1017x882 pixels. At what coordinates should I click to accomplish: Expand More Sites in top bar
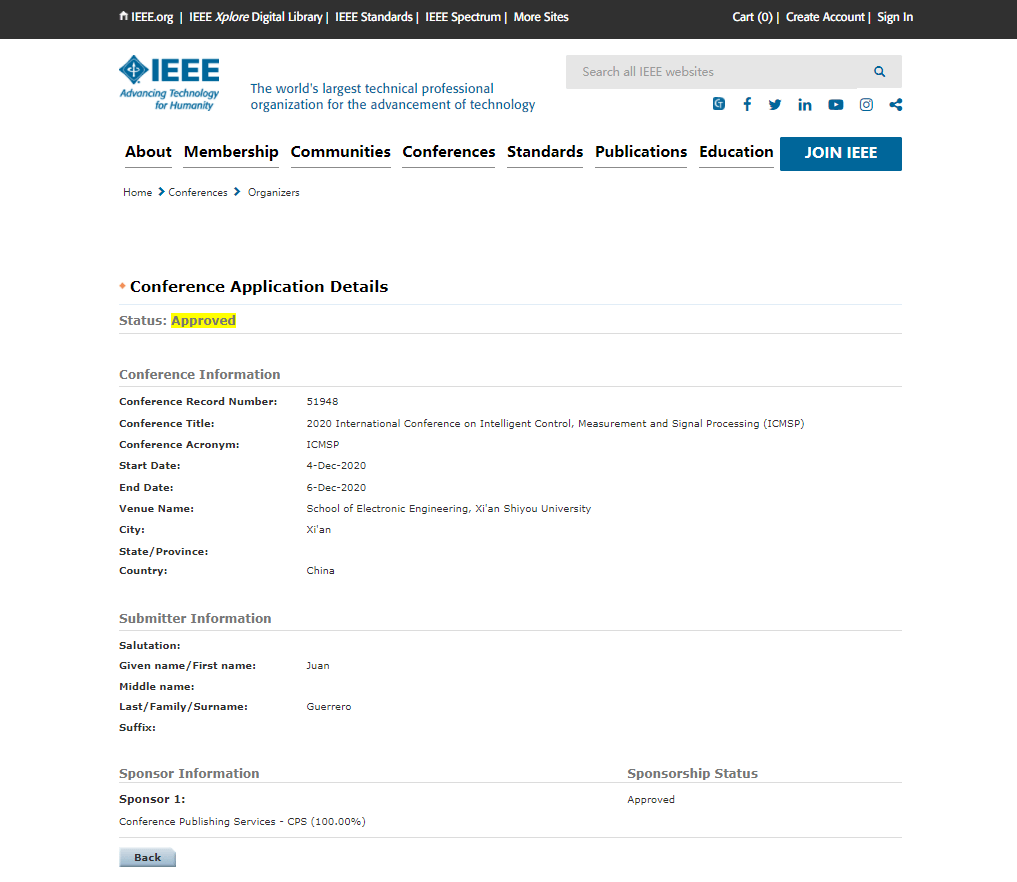[x=541, y=17]
